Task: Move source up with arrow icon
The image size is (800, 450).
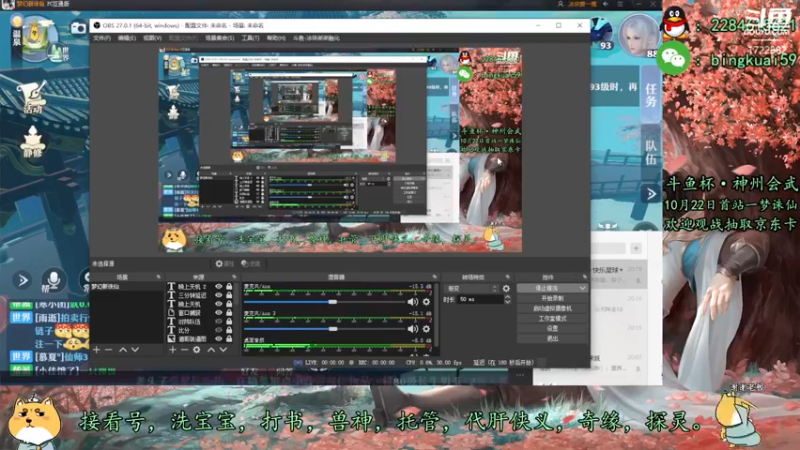Action: click(x=211, y=350)
